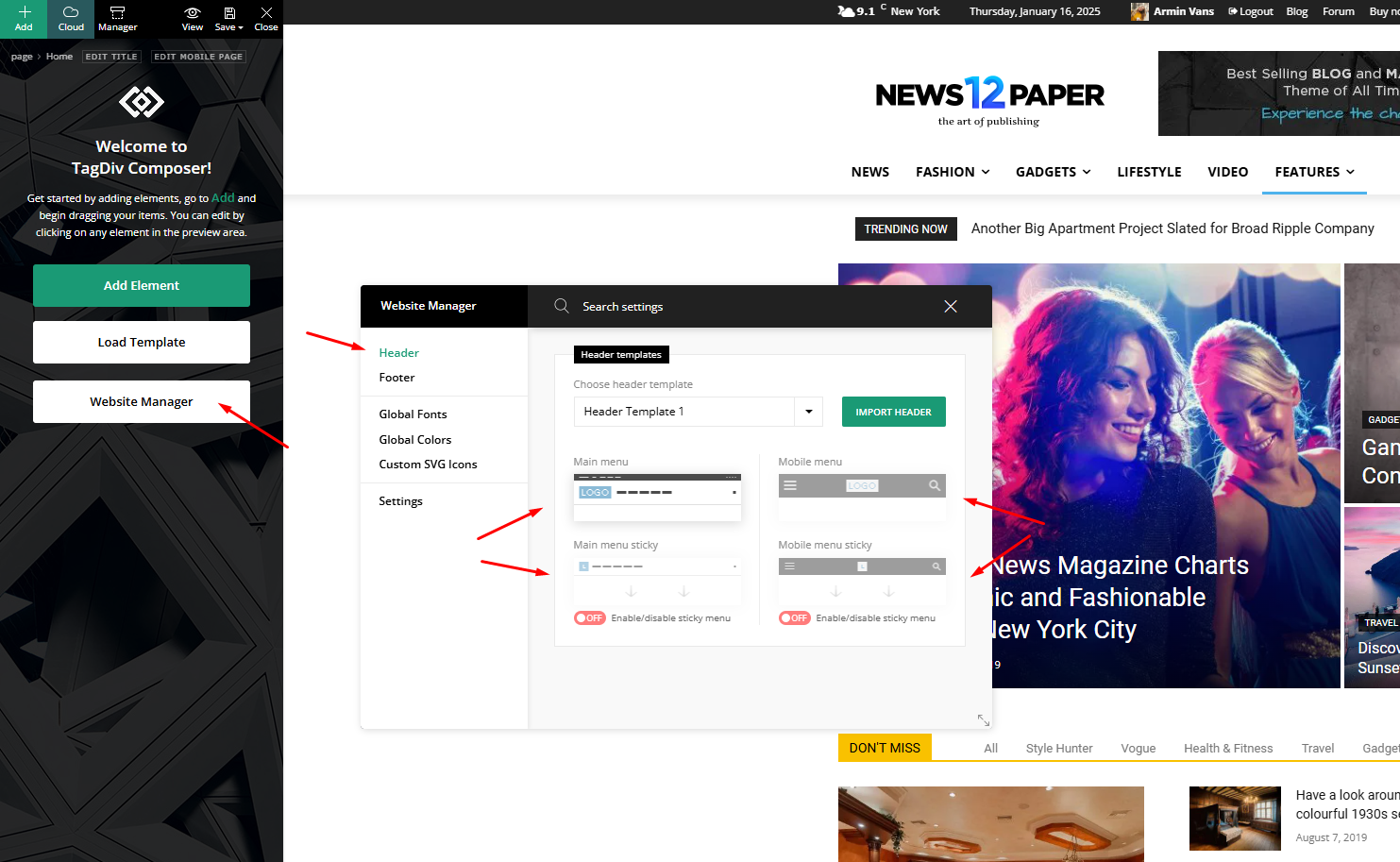Click the green Add link in welcome text
Viewport: 1400px width, 862px height.
223,197
